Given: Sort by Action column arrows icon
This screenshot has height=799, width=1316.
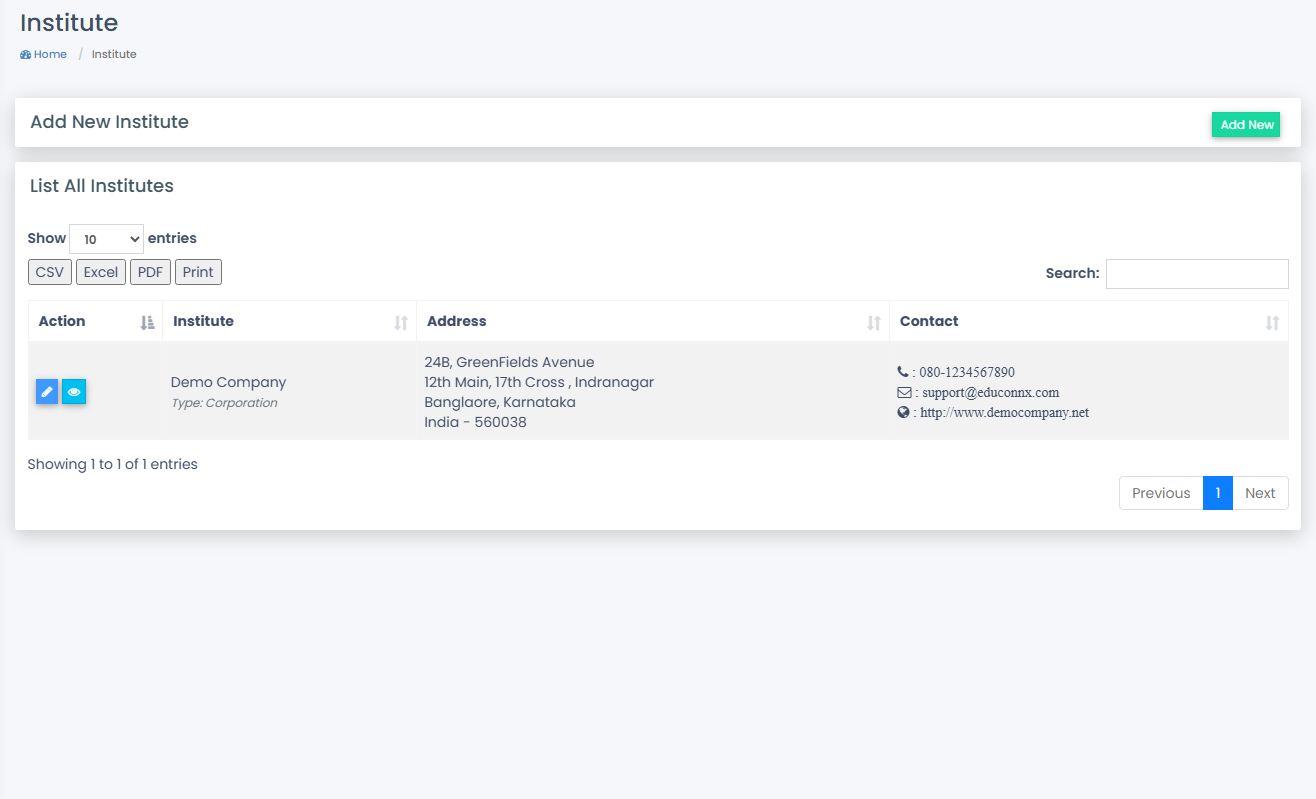Looking at the screenshot, I should tap(148, 322).
